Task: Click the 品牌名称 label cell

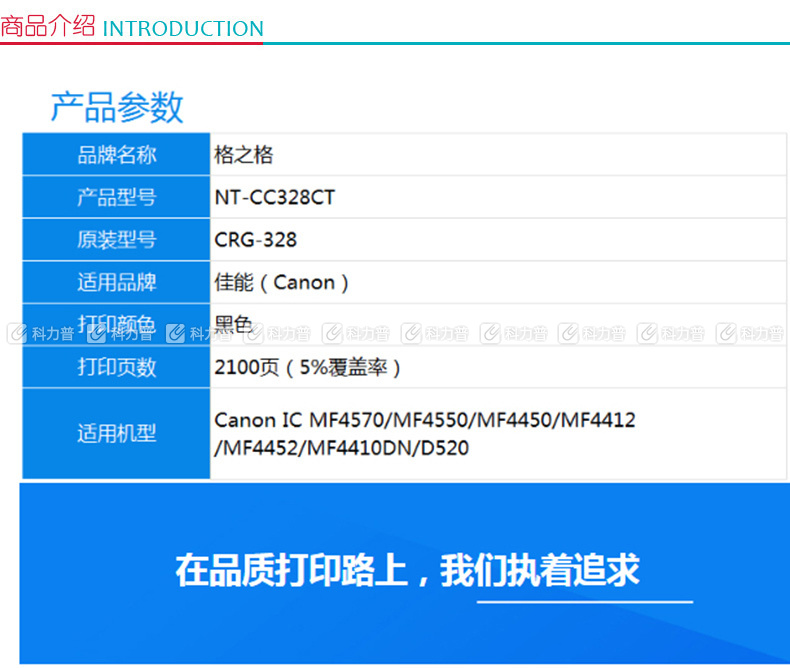Action: [117, 155]
